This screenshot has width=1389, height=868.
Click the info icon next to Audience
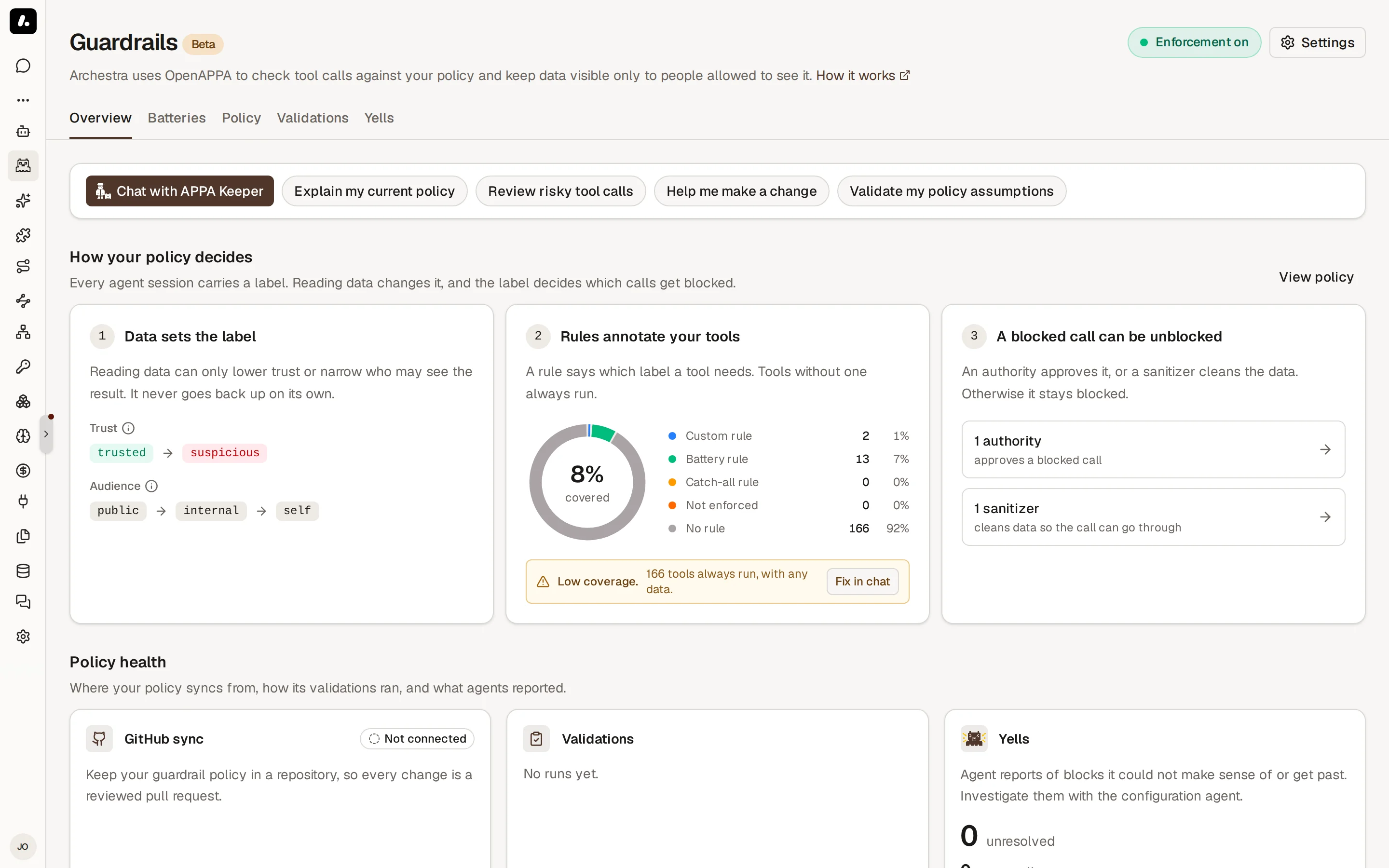click(x=151, y=486)
